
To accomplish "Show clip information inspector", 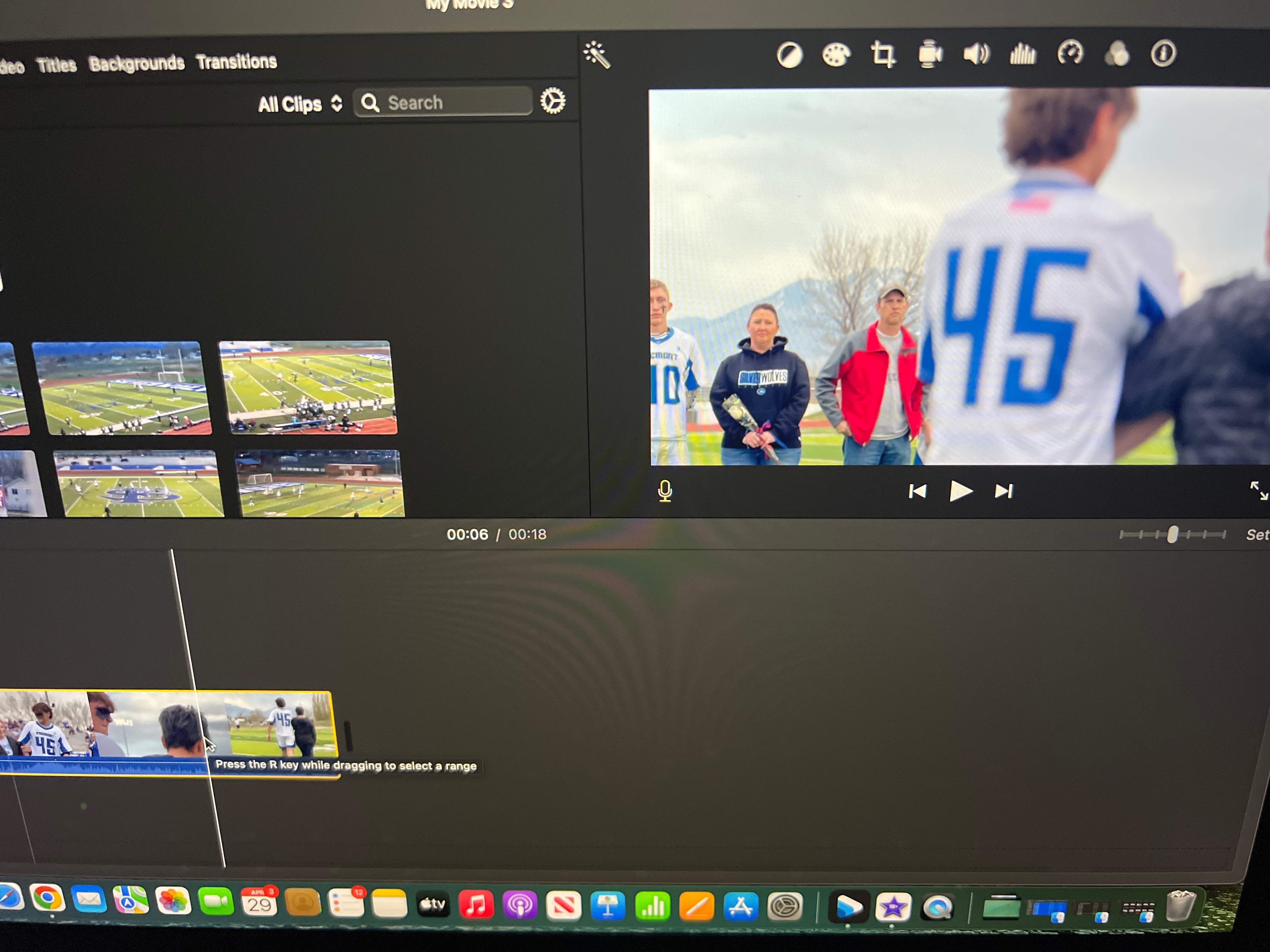I will (1163, 54).
